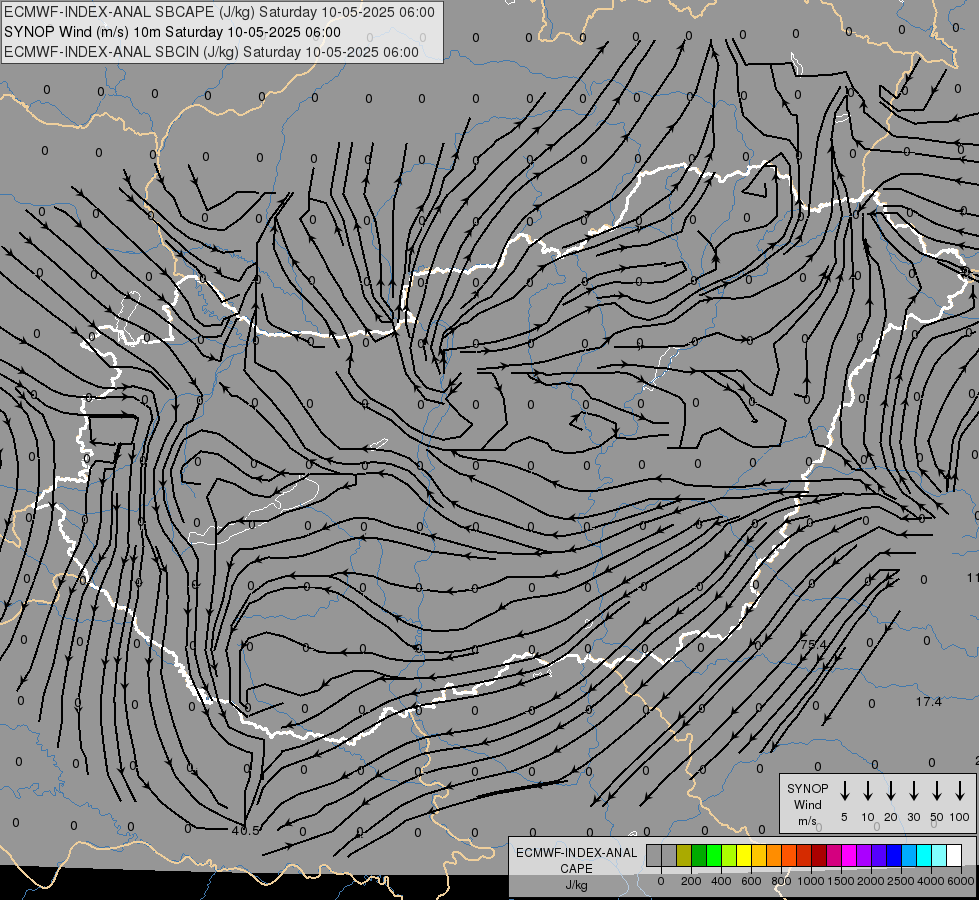Pick the white swatch at legend end
The height and width of the screenshot is (900, 979).
pos(954,855)
